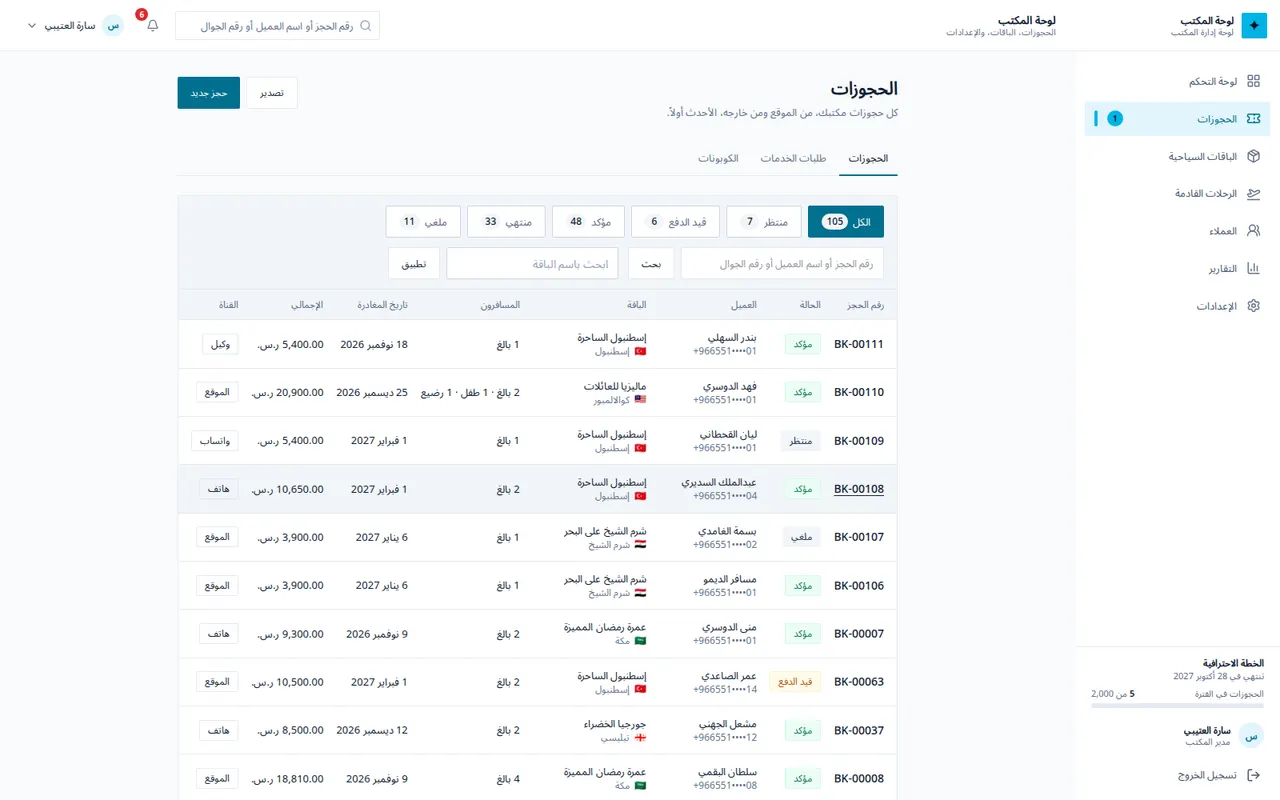The image size is (1280, 800).
Task: Open the لوحة التحكم dashboard icon
Action: pyautogui.click(x=1253, y=81)
